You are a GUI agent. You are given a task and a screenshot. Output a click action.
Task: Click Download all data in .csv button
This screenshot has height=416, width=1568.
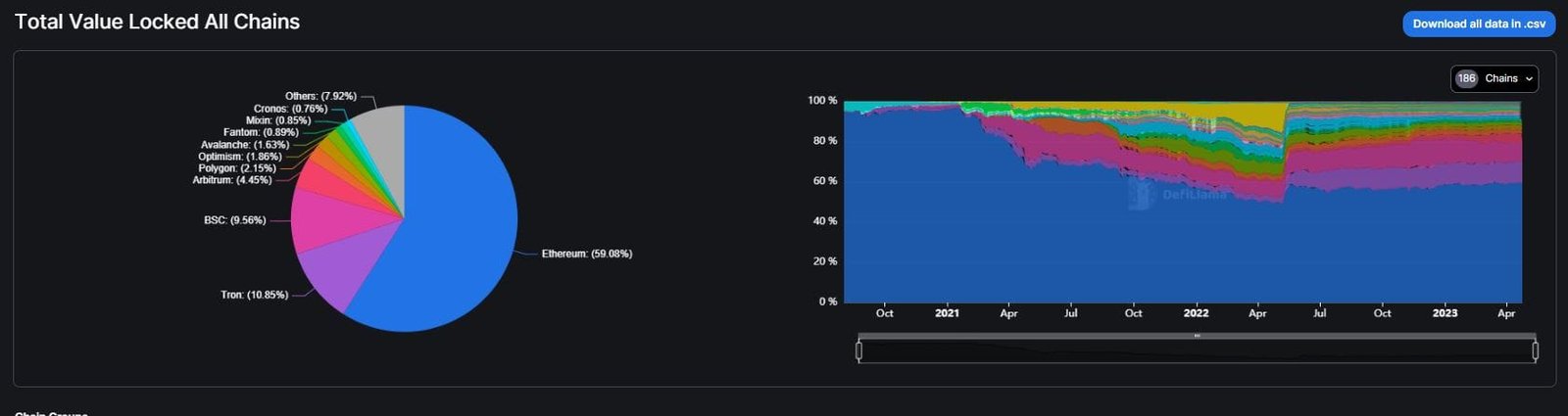pos(1479,23)
